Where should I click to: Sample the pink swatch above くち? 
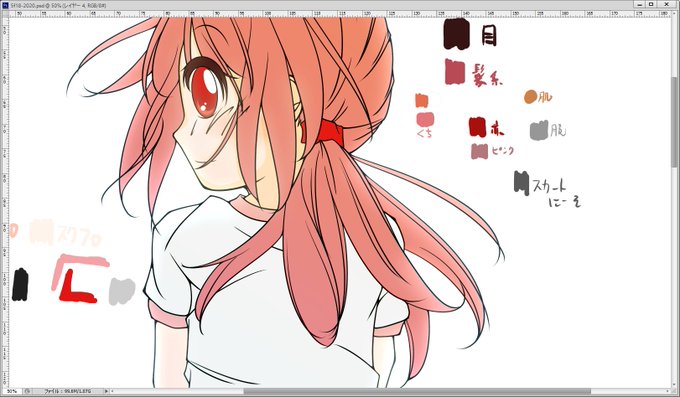(425, 119)
